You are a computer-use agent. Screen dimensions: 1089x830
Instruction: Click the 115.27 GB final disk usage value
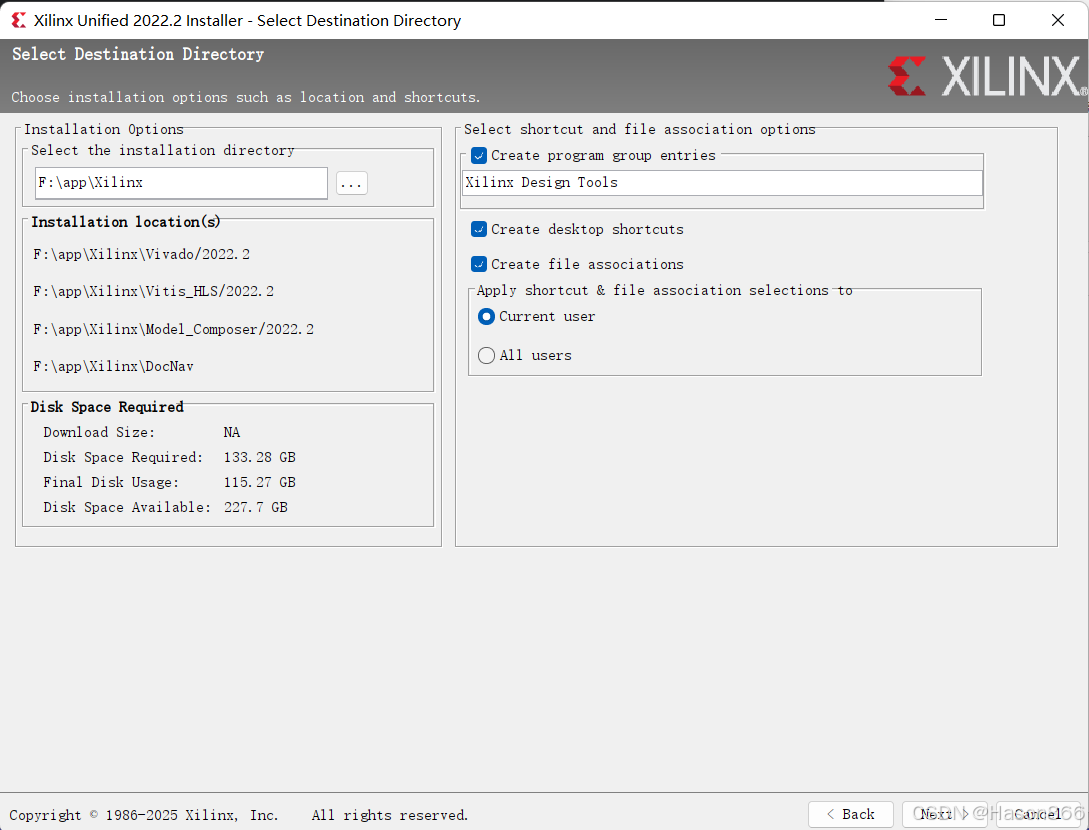click(x=260, y=483)
